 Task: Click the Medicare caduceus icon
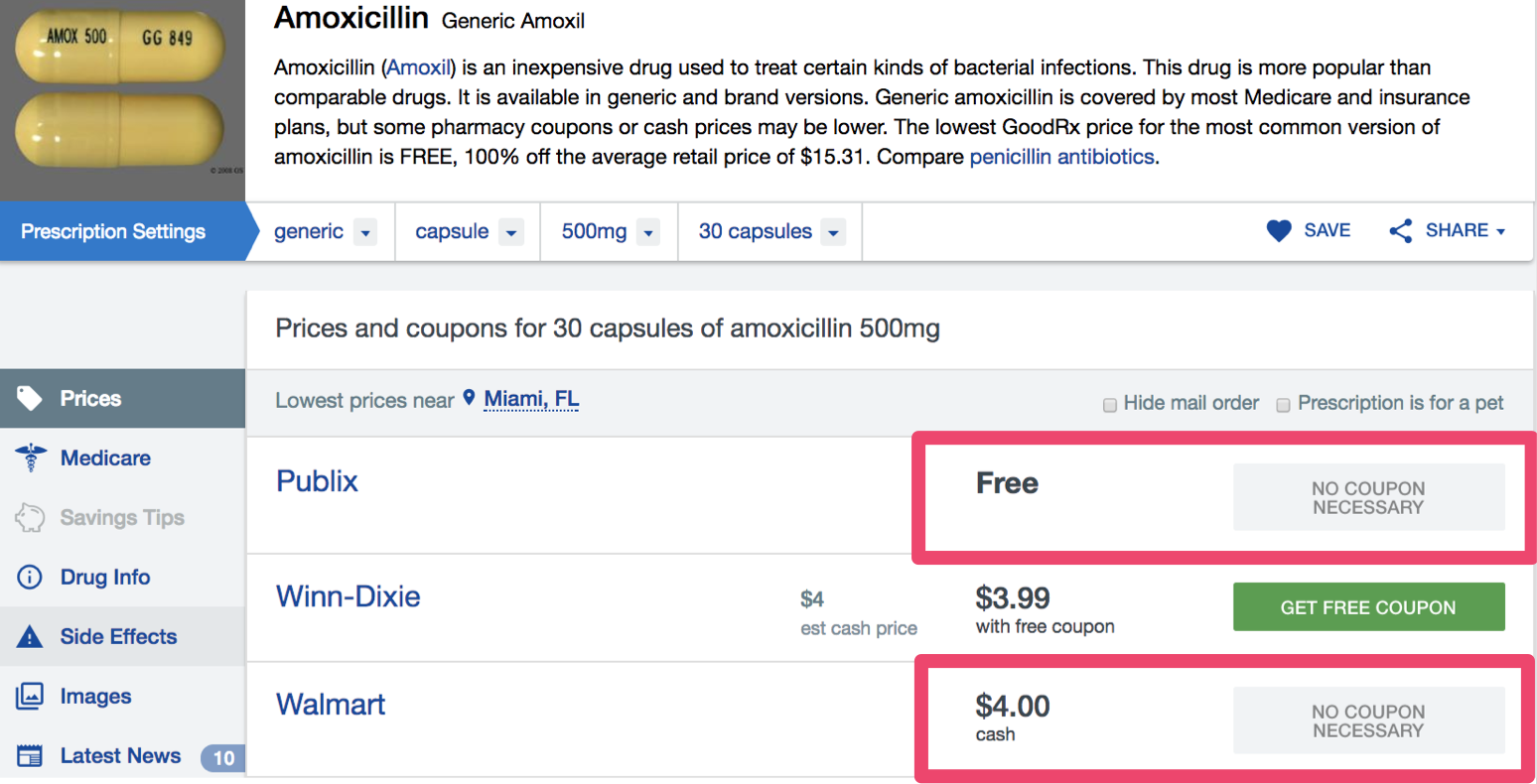(31, 457)
